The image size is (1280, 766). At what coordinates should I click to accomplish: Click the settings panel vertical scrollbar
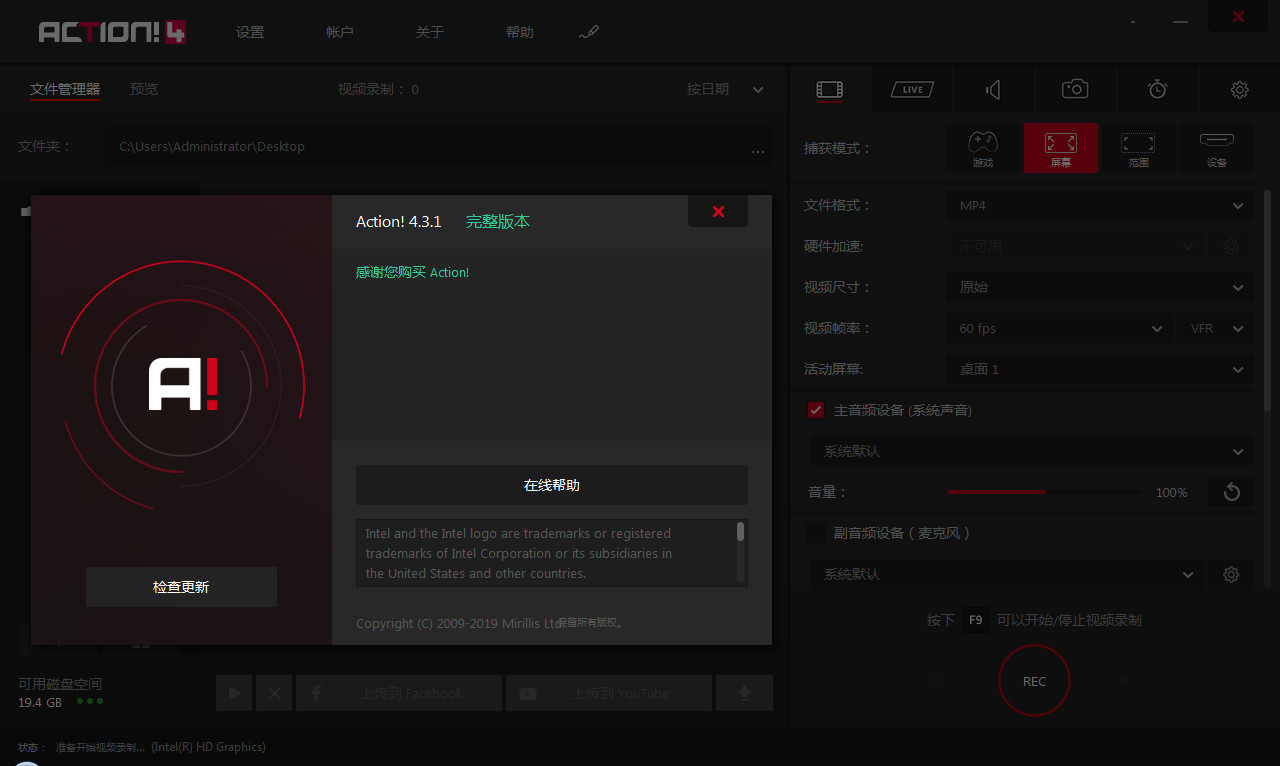[1268, 300]
